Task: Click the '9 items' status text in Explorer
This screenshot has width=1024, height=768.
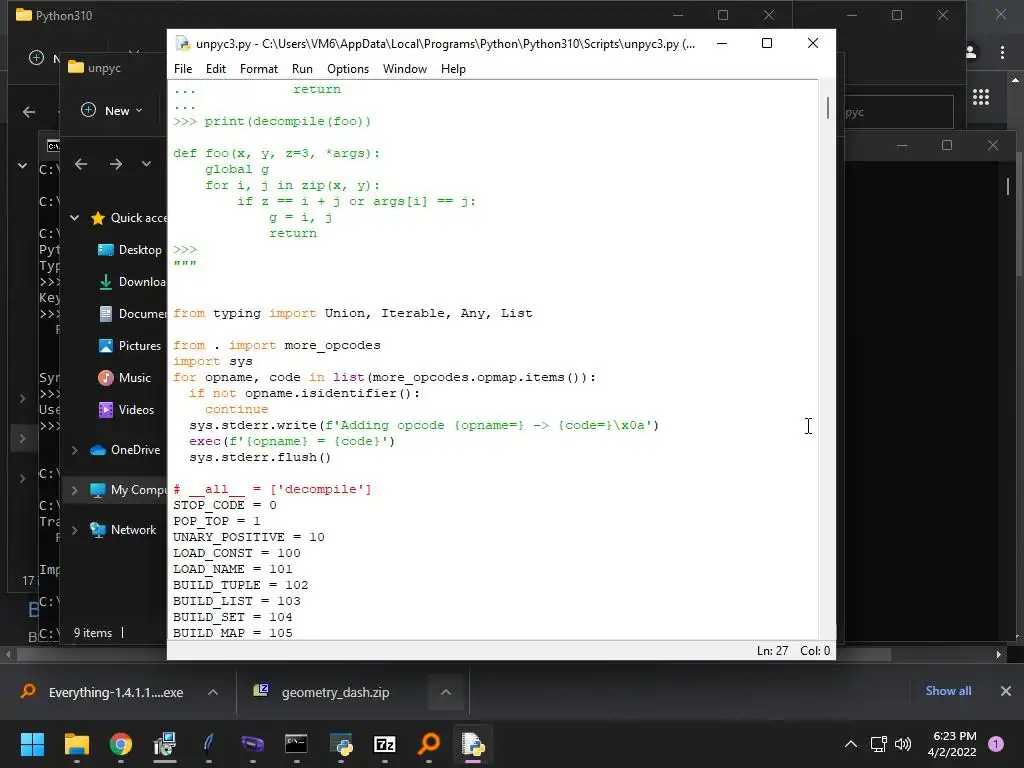Action: coord(93,633)
